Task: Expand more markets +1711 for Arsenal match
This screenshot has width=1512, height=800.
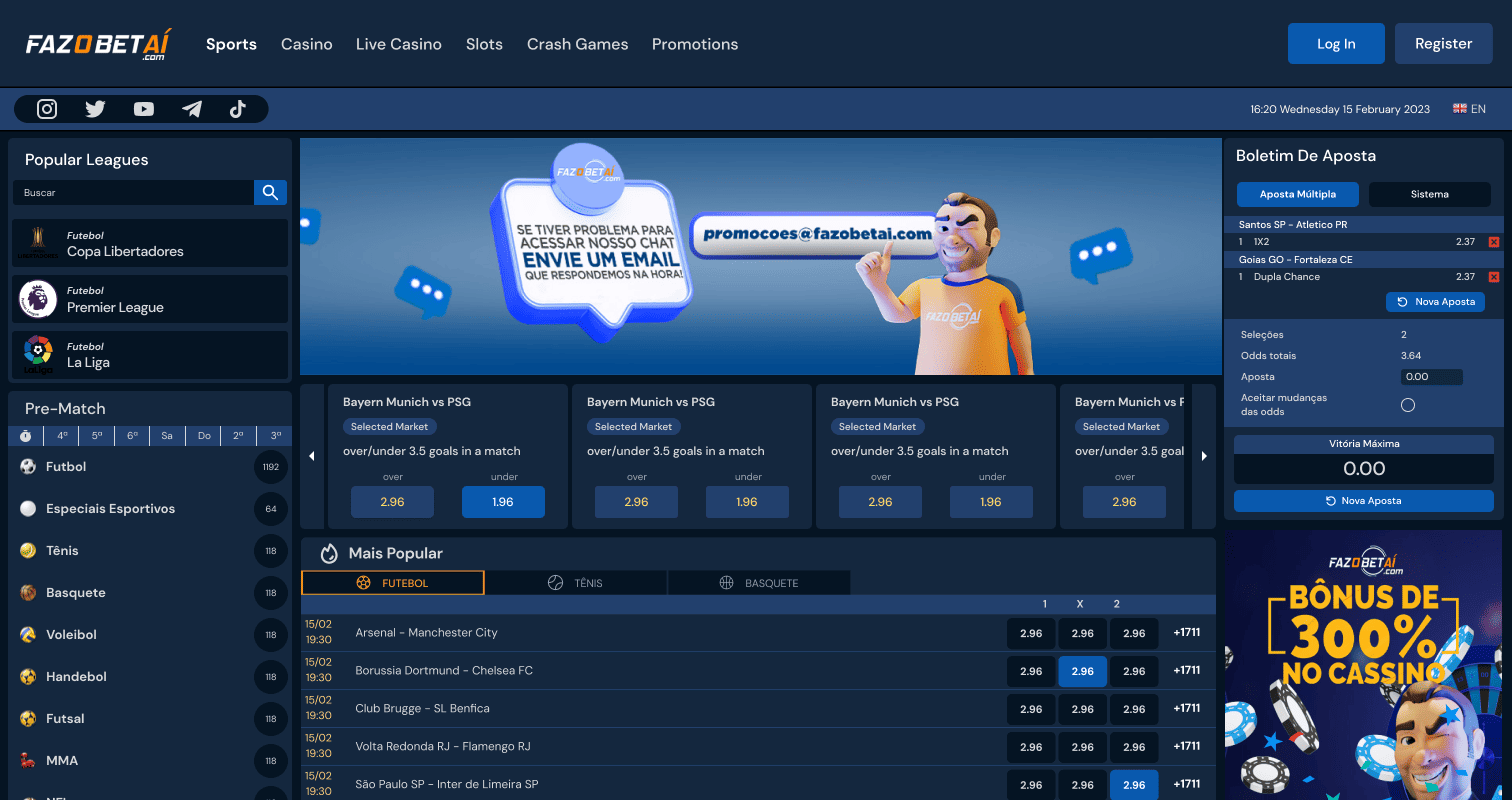Action: click(x=1186, y=633)
